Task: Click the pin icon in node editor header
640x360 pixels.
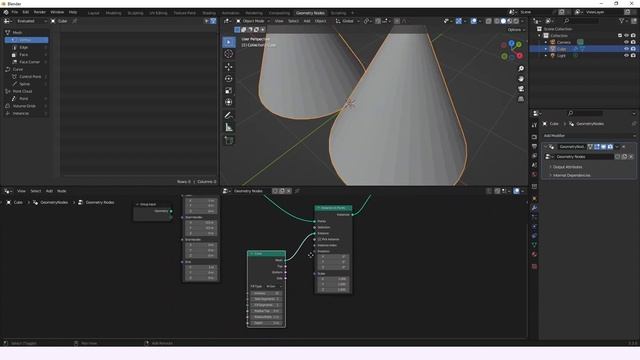Action: tap(297, 191)
